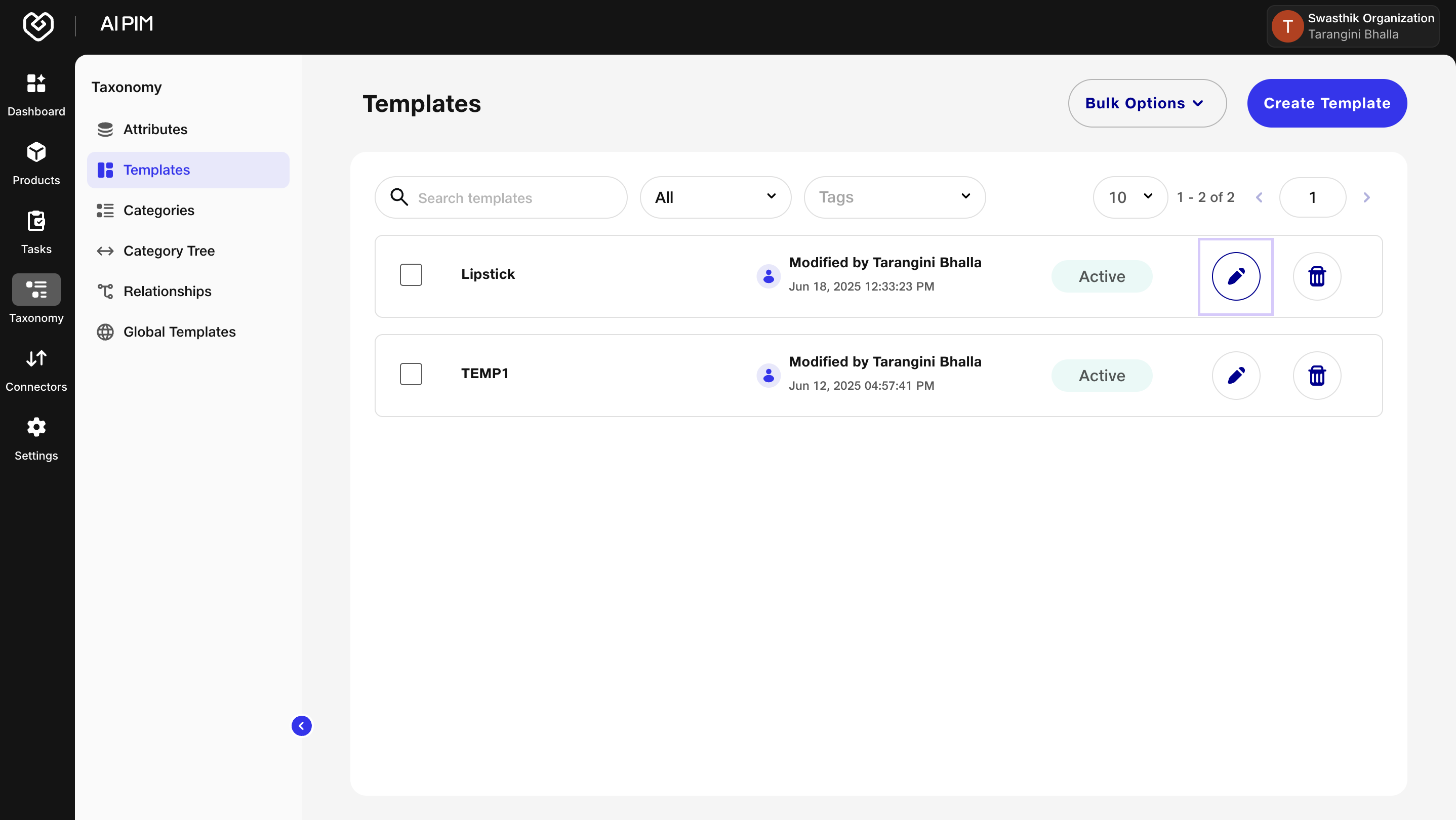Click the AI PIM heart logo
The height and width of the screenshot is (820, 1456).
tap(38, 26)
